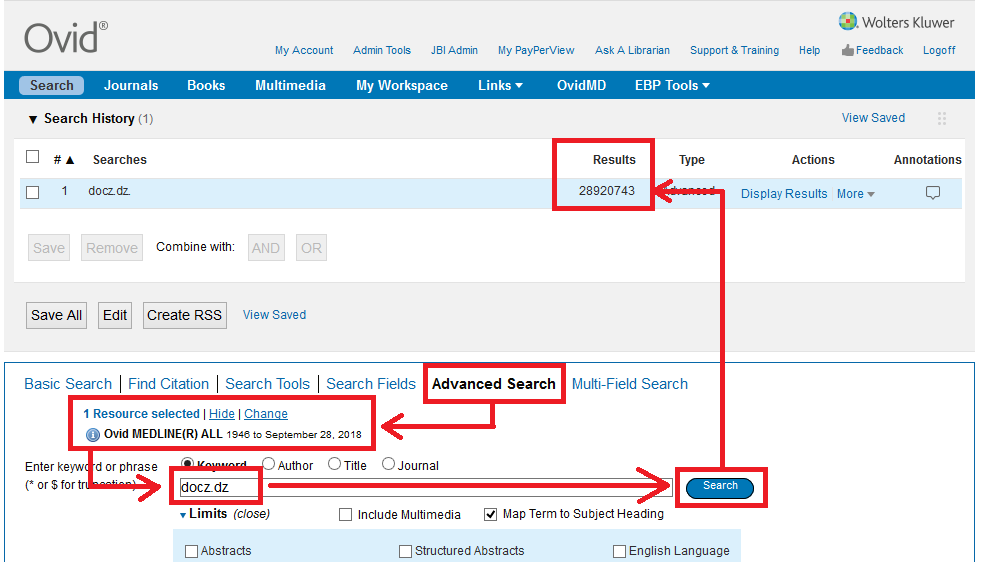
Task: Enable the Include Multimedia checkbox
Action: (x=346, y=515)
